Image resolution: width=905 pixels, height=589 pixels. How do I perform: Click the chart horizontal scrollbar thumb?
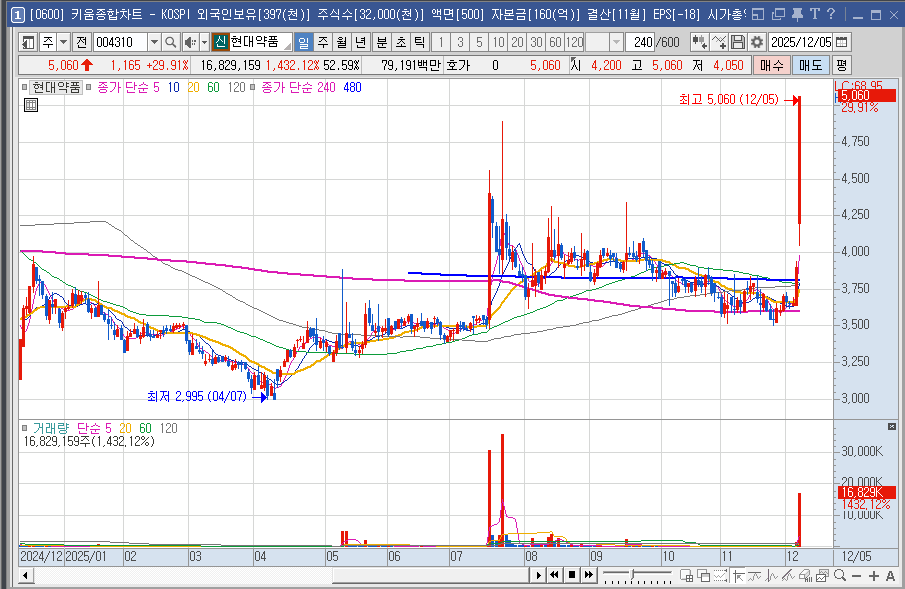[430, 575]
